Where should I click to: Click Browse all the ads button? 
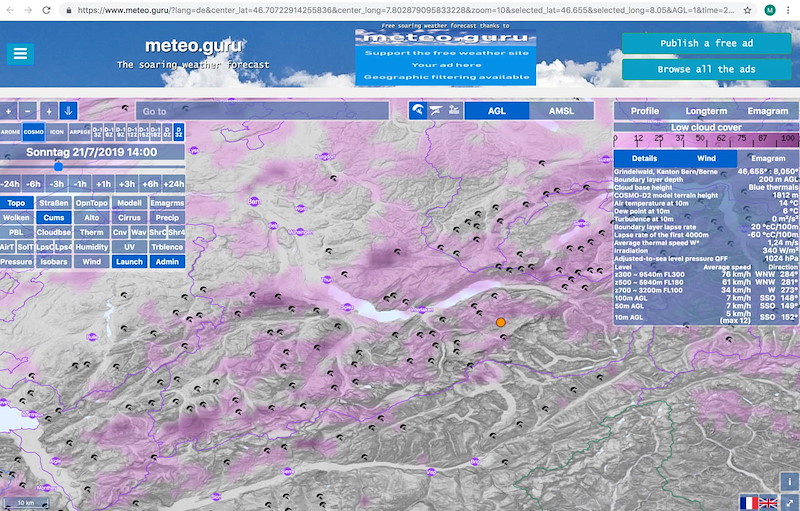pyautogui.click(x=706, y=69)
